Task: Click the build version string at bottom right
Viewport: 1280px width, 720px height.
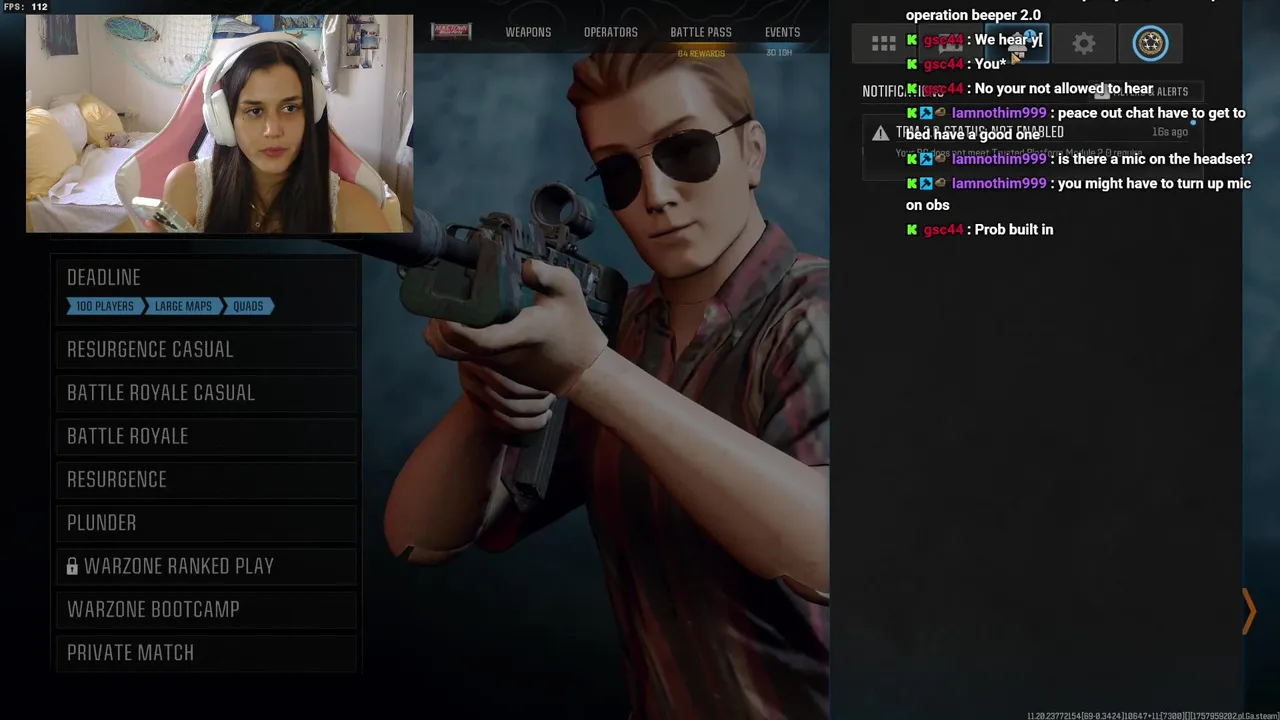Action: (1152, 716)
